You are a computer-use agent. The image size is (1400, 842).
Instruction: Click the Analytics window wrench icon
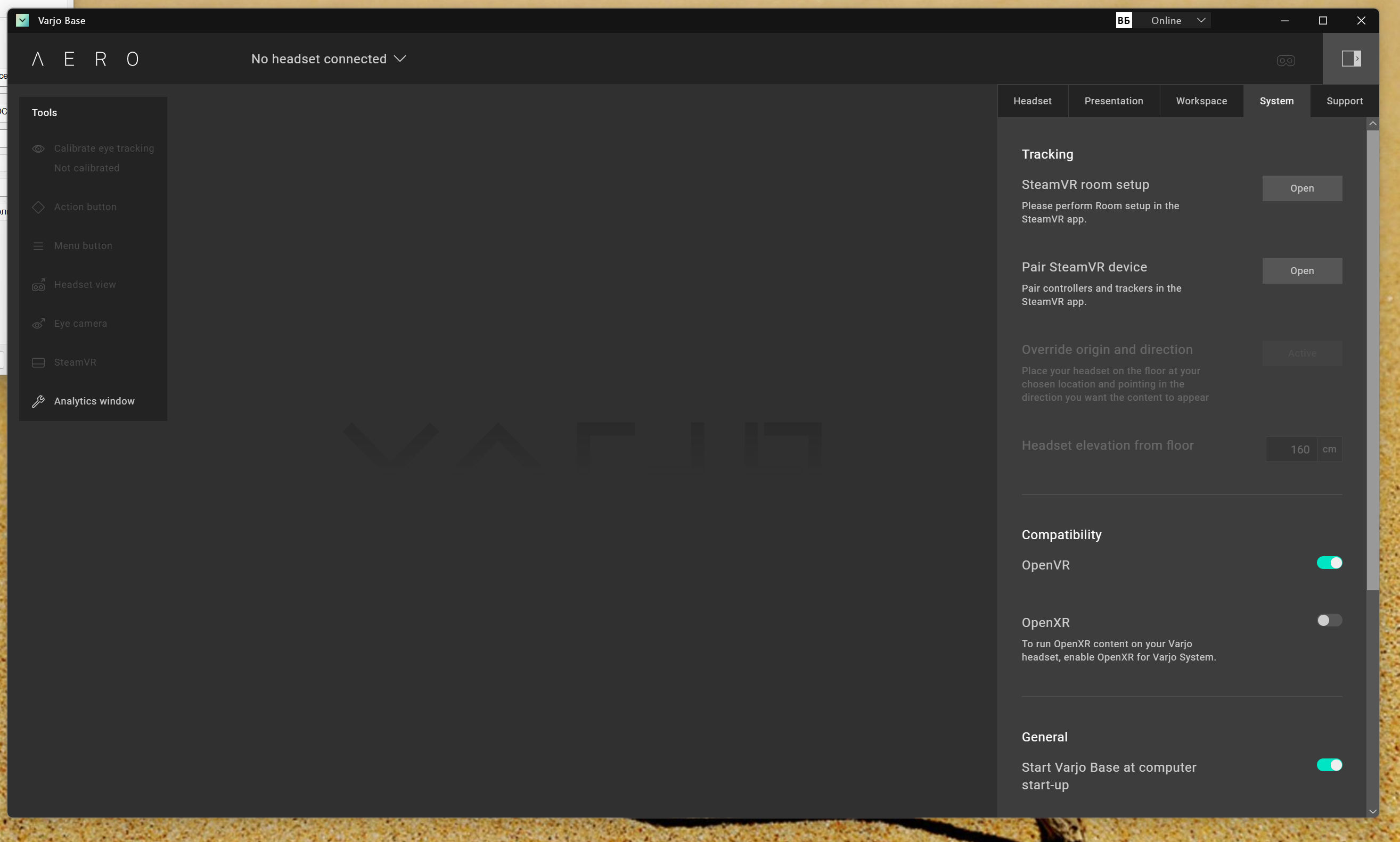pyautogui.click(x=38, y=401)
